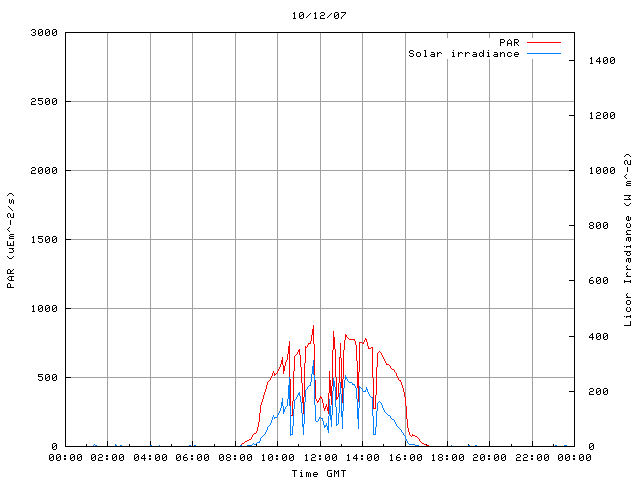Click the right axis value 800
The image size is (640, 480).
[x=598, y=226]
